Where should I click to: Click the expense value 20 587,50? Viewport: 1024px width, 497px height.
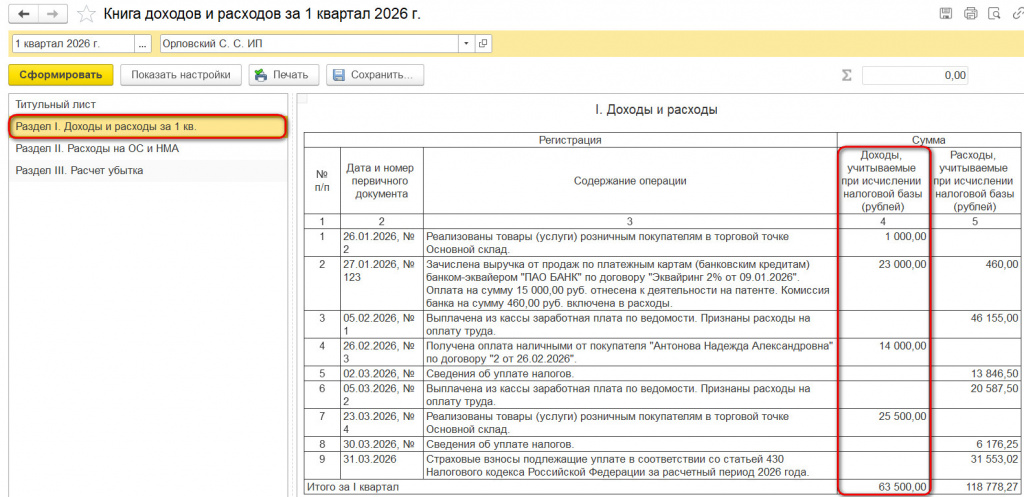coord(993,389)
